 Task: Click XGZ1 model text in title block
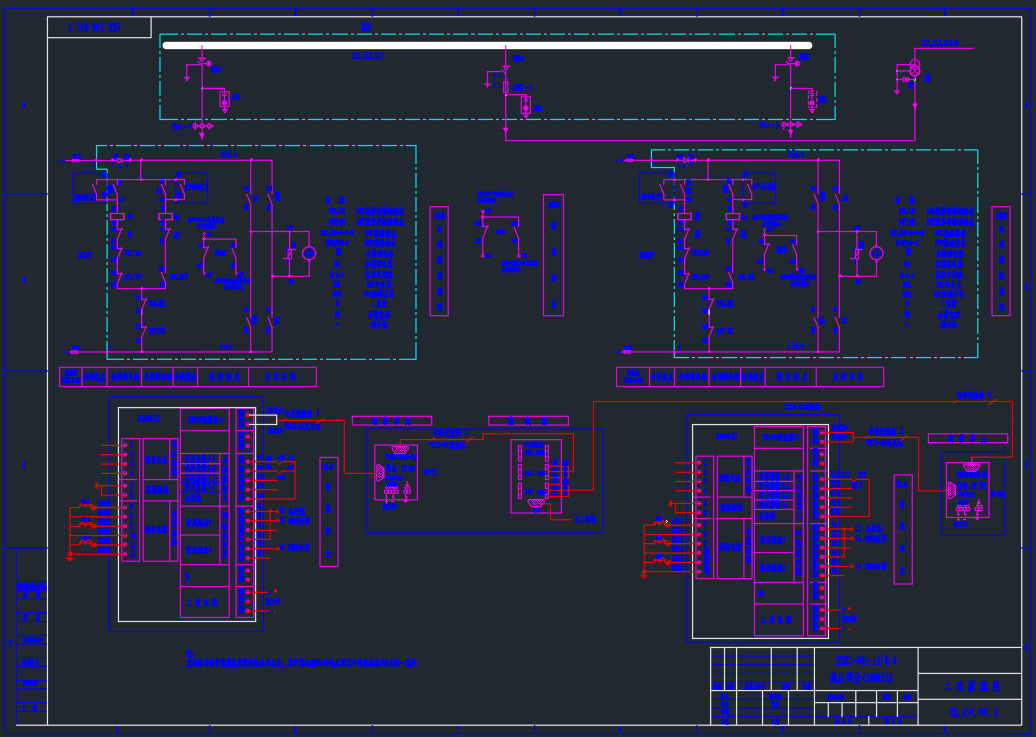coord(865,661)
